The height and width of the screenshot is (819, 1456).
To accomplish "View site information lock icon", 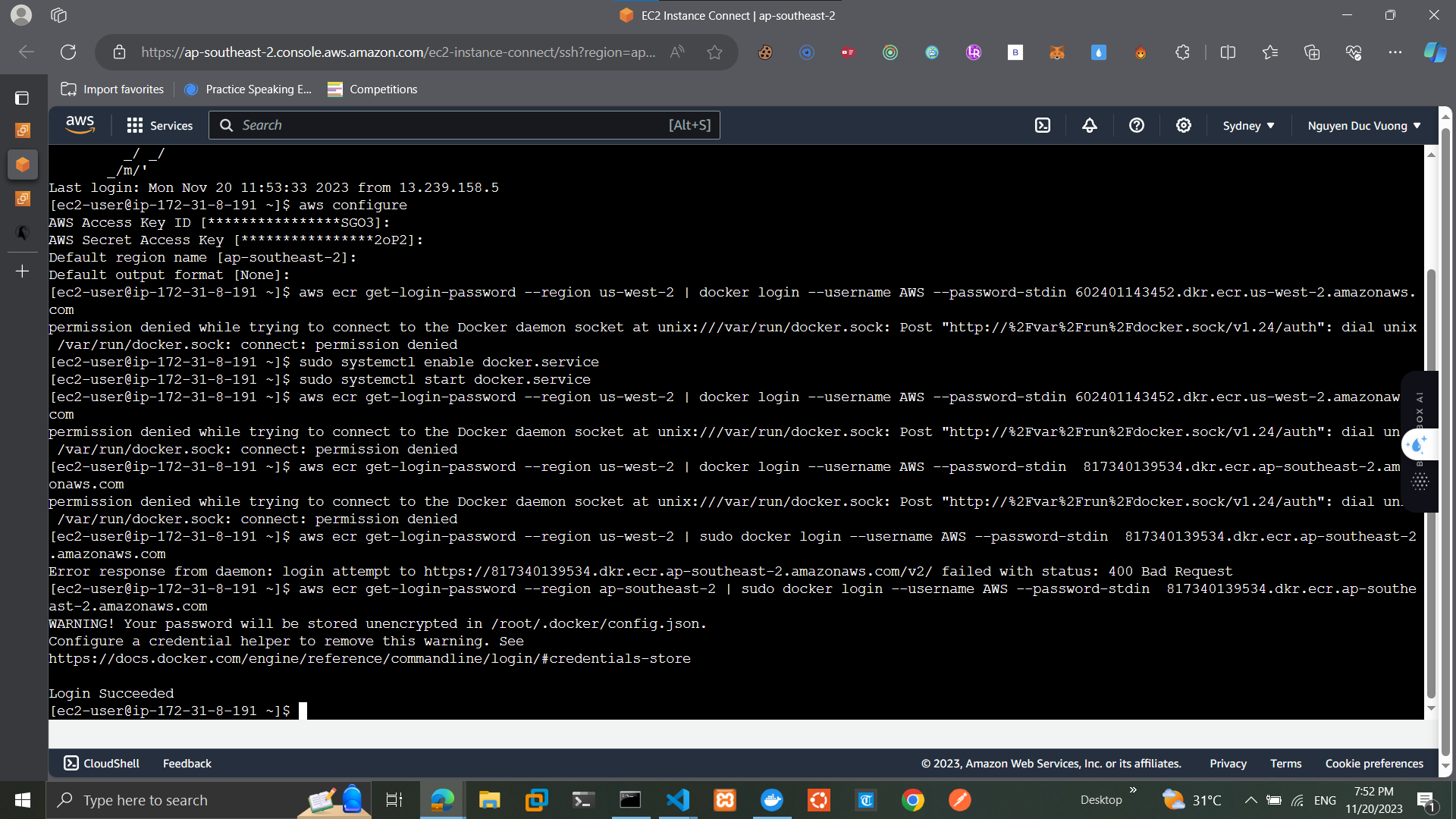I will click(119, 52).
